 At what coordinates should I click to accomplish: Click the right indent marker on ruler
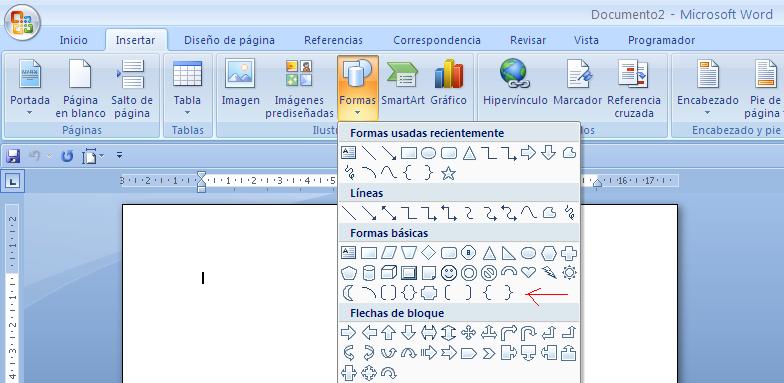pos(597,184)
